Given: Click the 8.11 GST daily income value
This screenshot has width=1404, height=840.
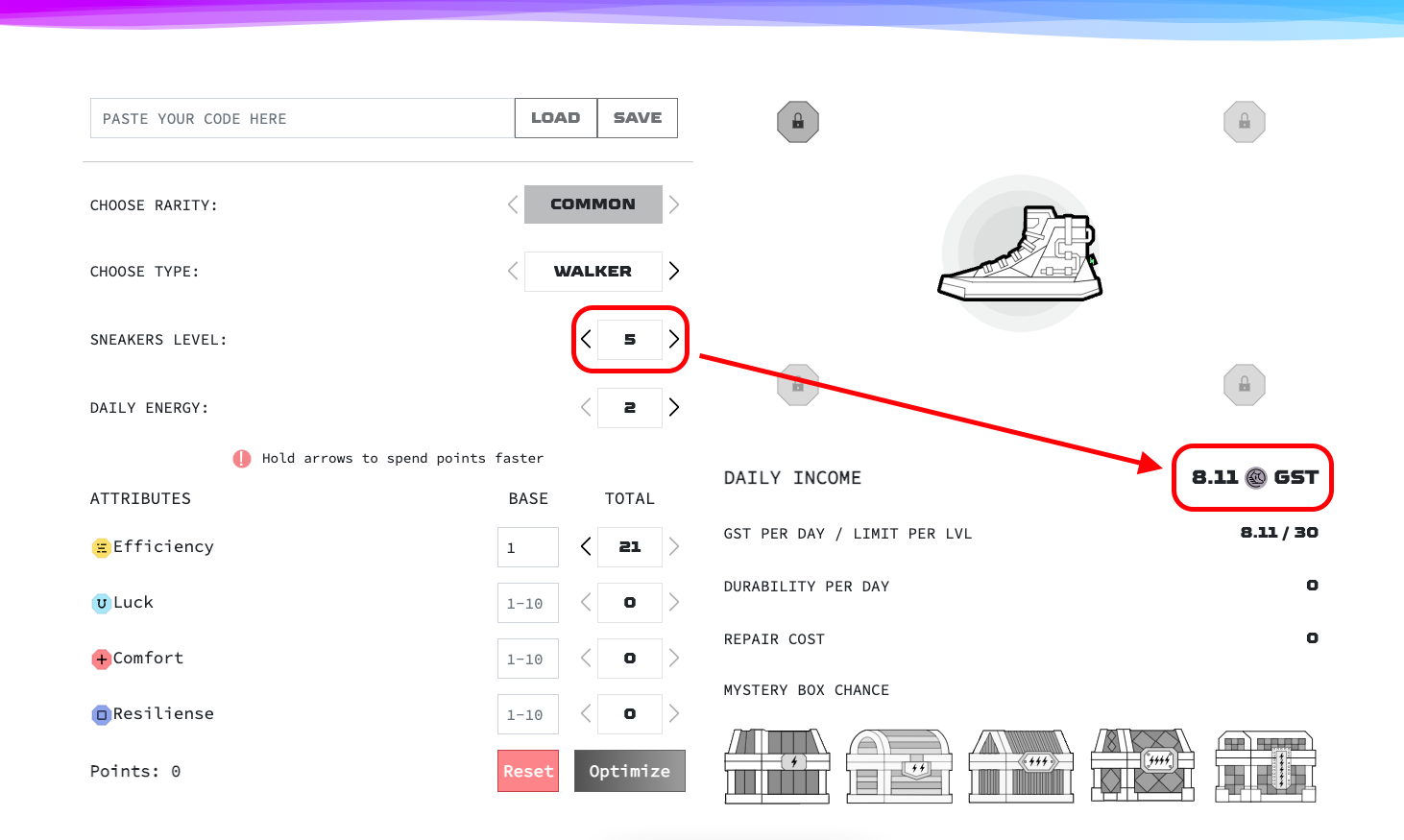Looking at the screenshot, I should tap(1255, 477).
